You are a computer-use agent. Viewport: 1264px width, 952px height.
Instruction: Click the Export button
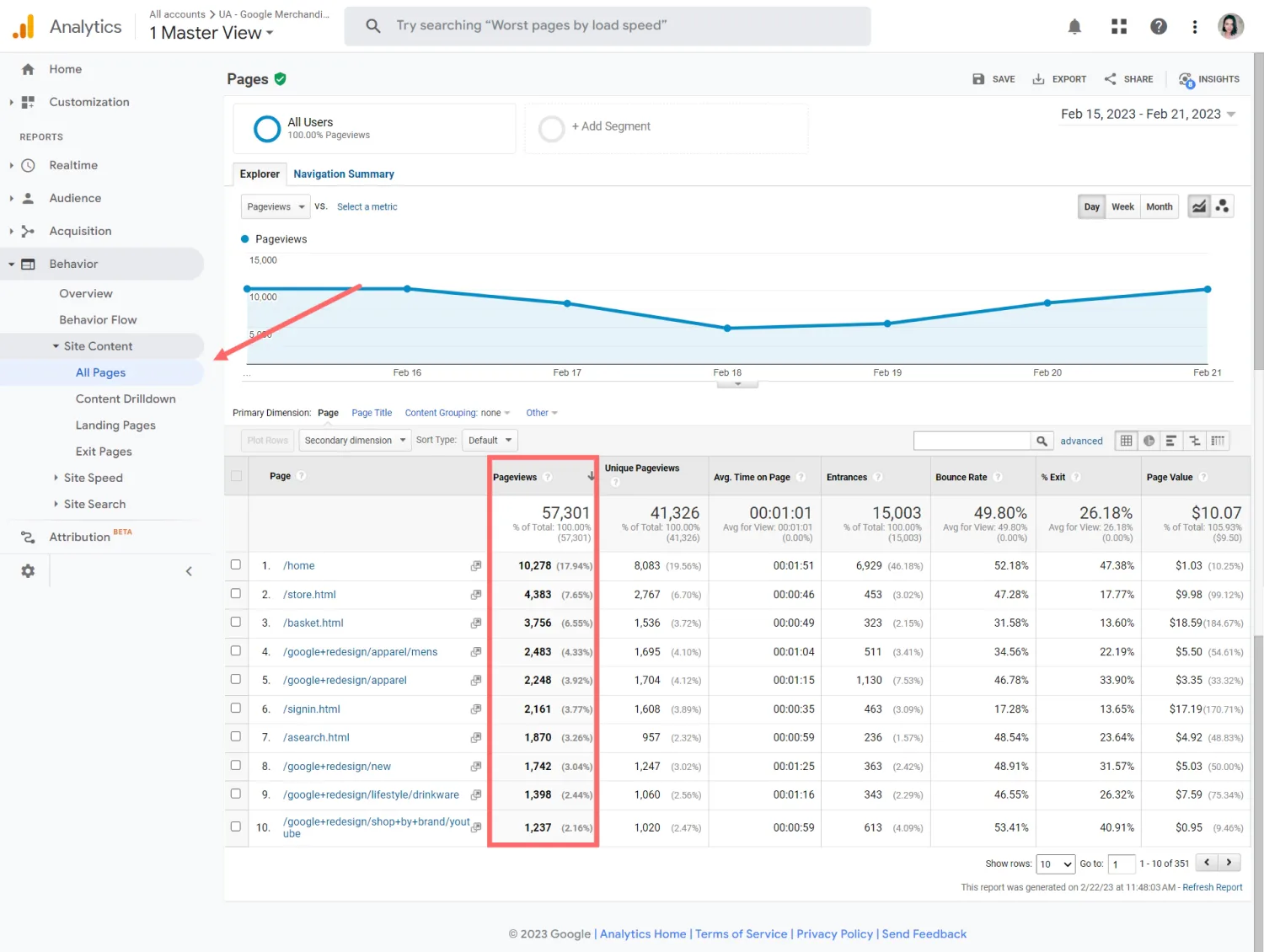[x=1060, y=79]
